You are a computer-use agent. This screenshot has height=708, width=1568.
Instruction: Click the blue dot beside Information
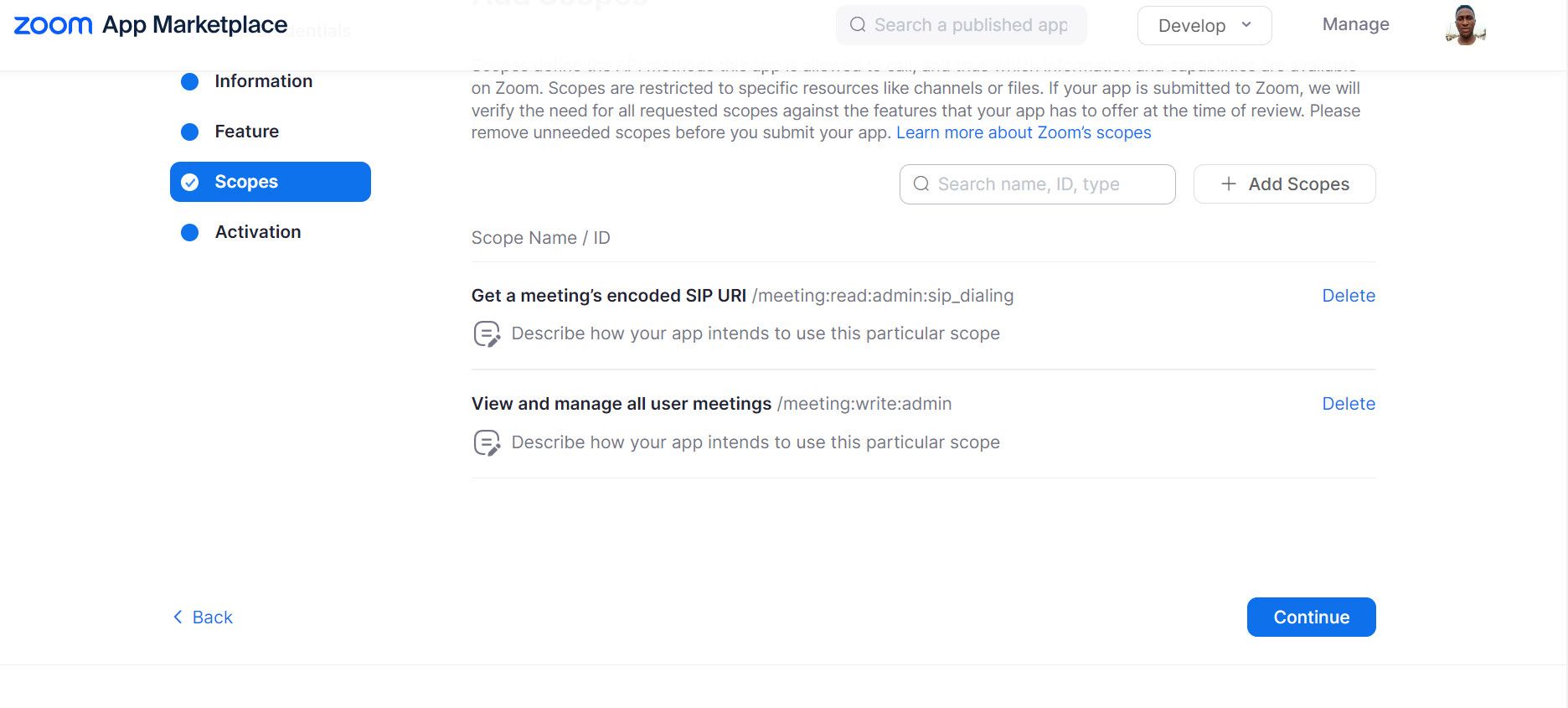pyautogui.click(x=190, y=81)
